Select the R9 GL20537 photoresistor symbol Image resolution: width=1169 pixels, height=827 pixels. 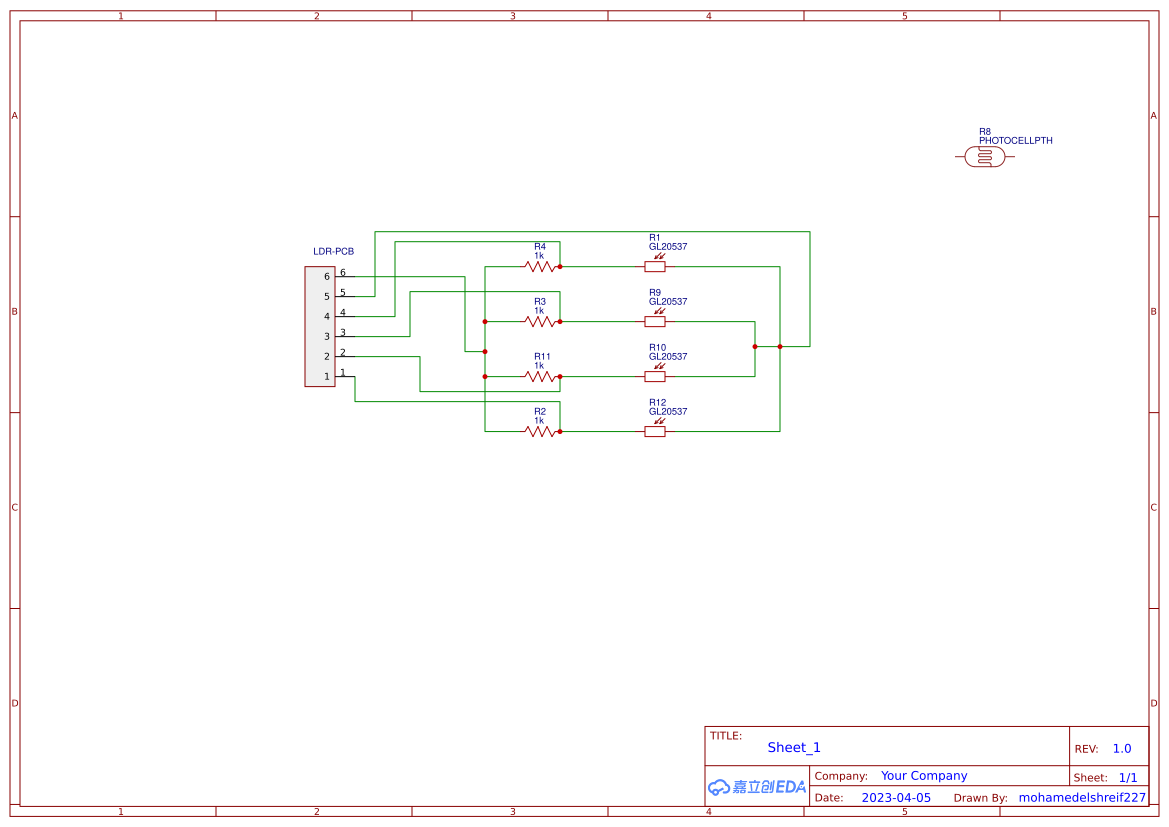click(655, 321)
